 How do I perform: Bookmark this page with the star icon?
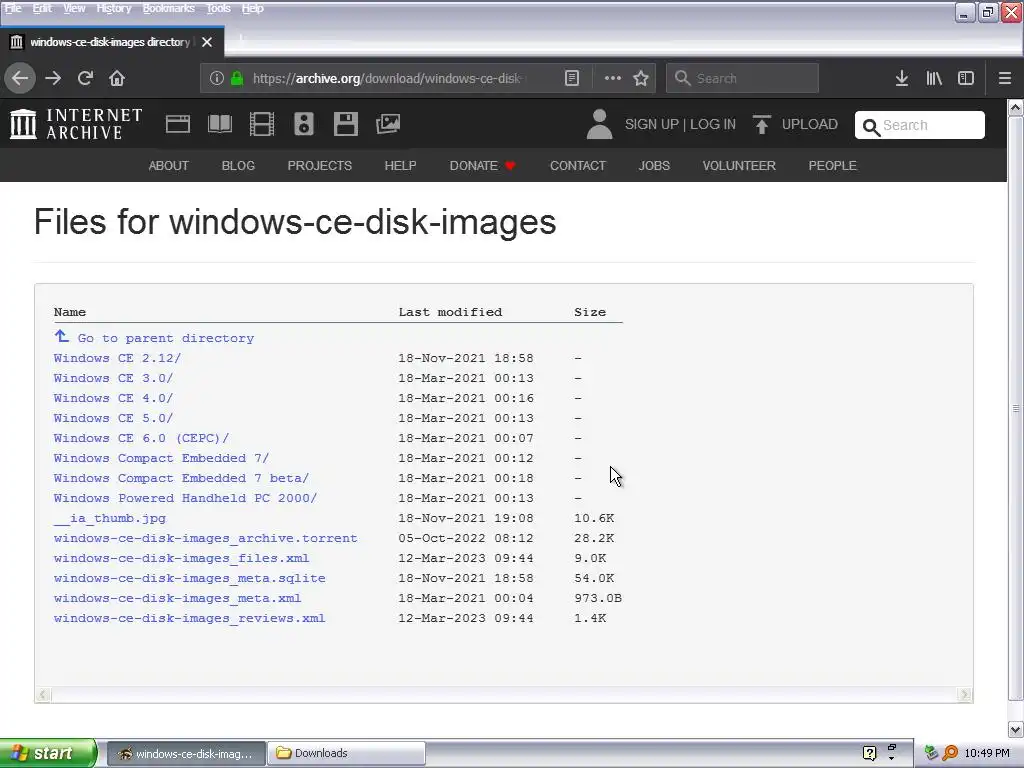[x=641, y=78]
